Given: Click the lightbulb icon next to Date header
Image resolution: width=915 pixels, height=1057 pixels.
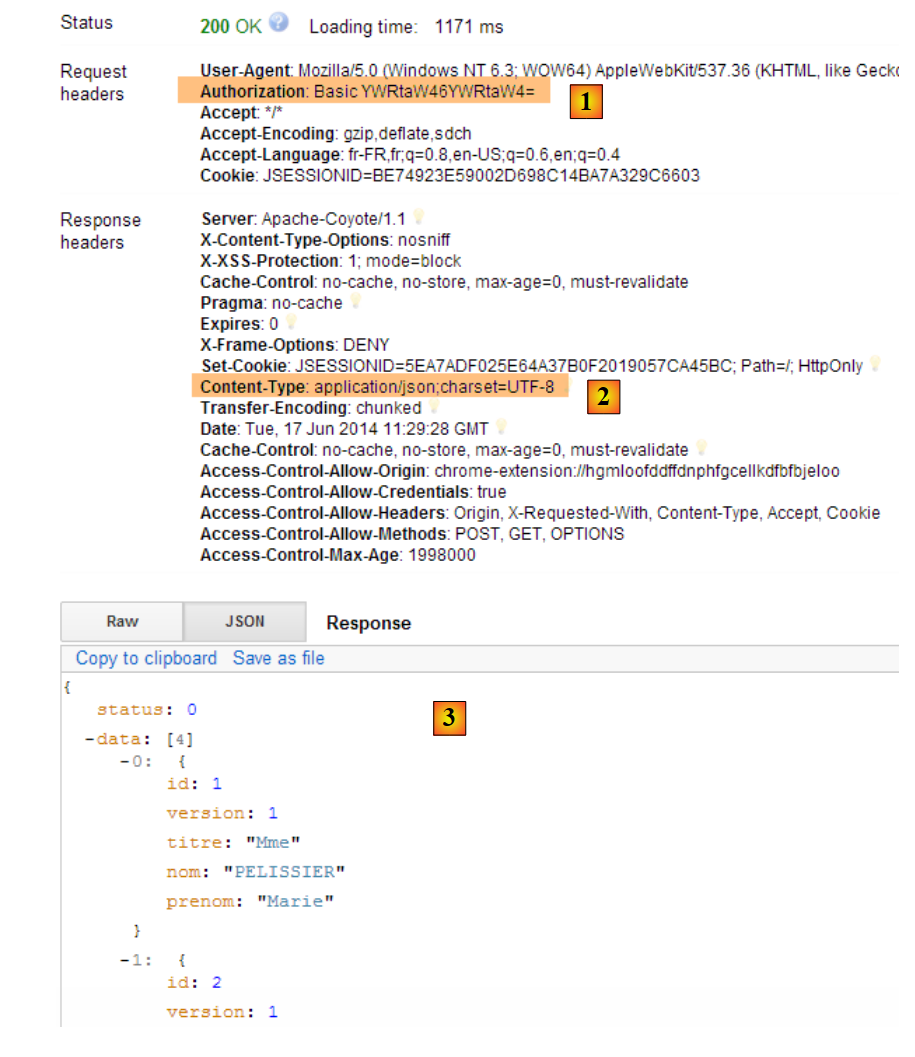Looking at the screenshot, I should (501, 427).
